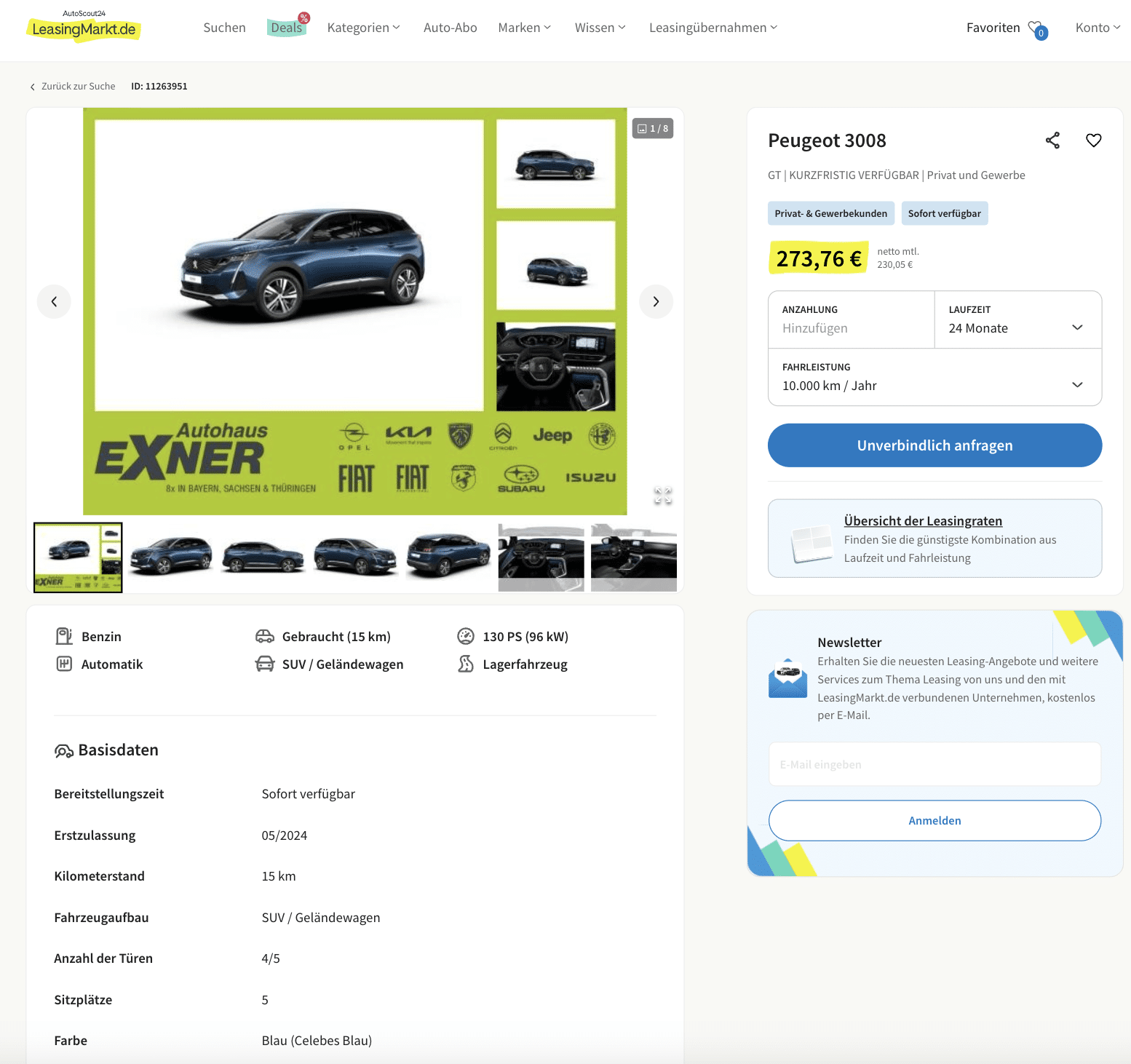
Task: Click the Erstzulassung value 05/2024
Action: [285, 835]
